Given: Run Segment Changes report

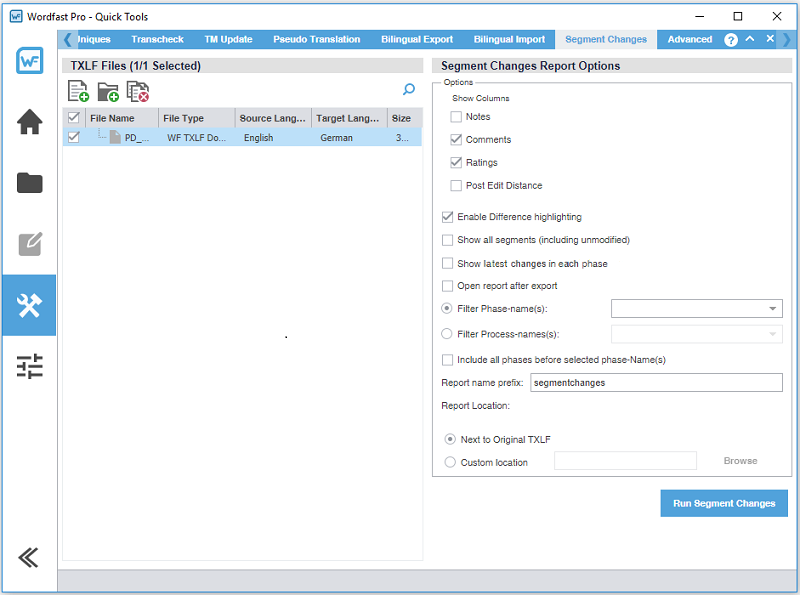Looking at the screenshot, I should (x=723, y=503).
